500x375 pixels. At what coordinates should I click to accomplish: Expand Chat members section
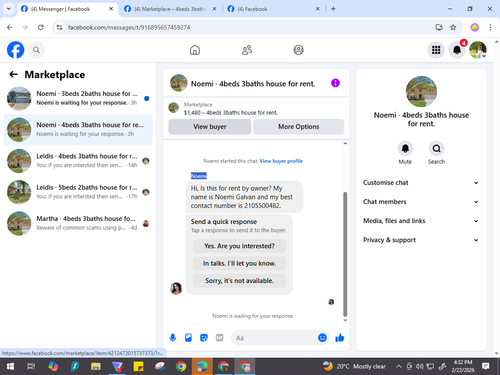click(x=421, y=202)
